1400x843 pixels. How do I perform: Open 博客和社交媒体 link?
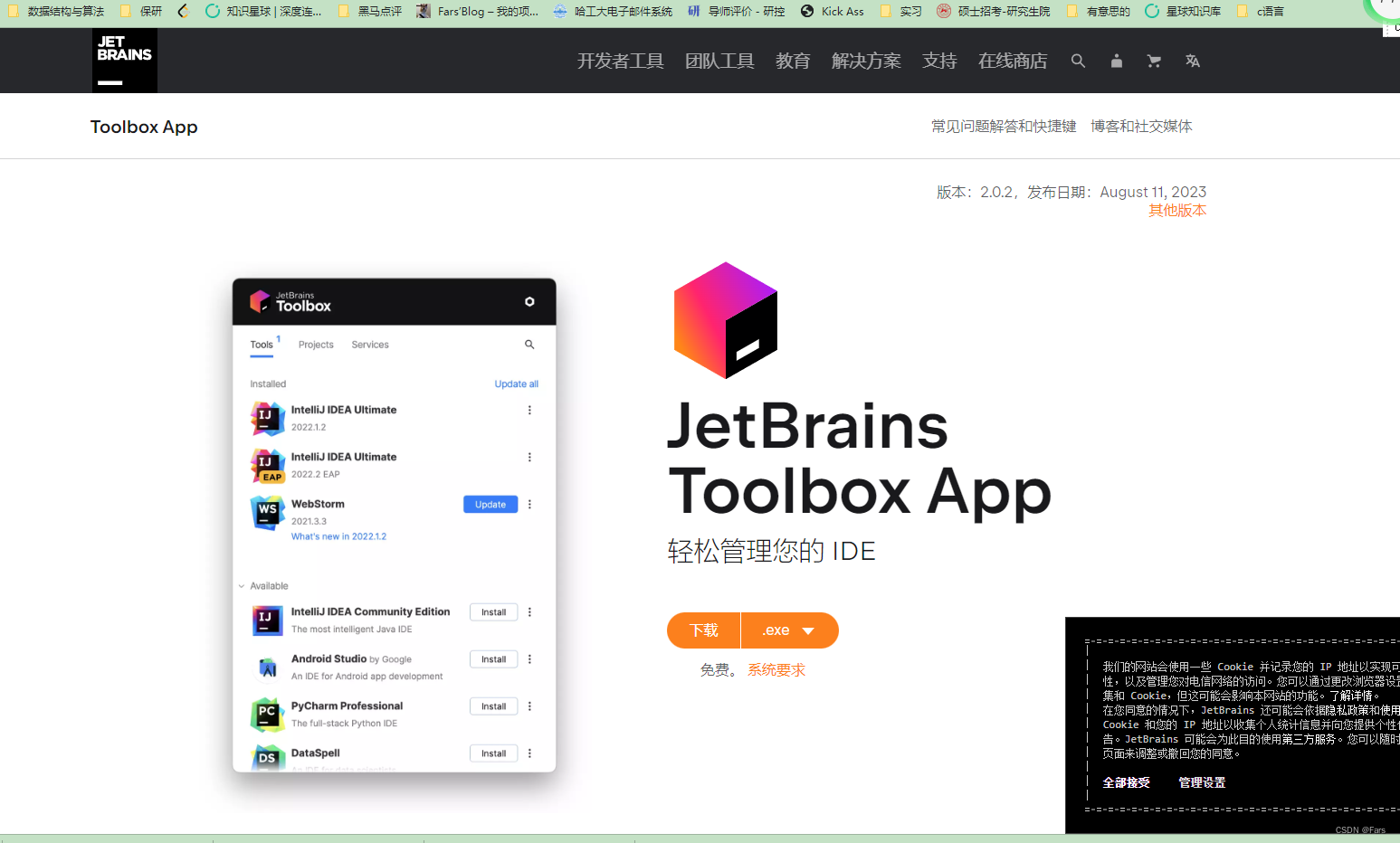tap(1141, 127)
